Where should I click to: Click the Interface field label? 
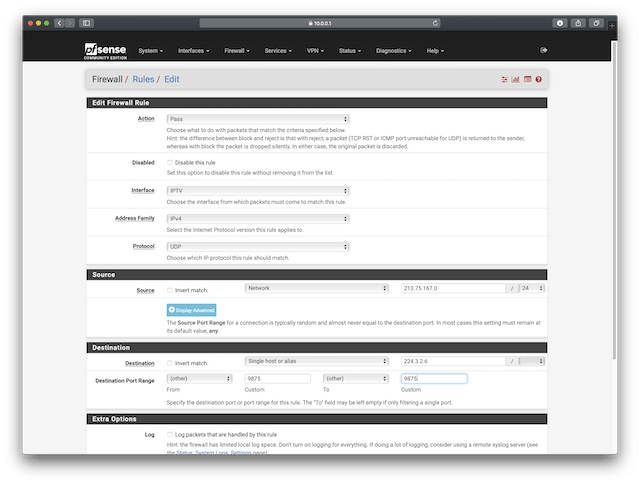(143, 191)
